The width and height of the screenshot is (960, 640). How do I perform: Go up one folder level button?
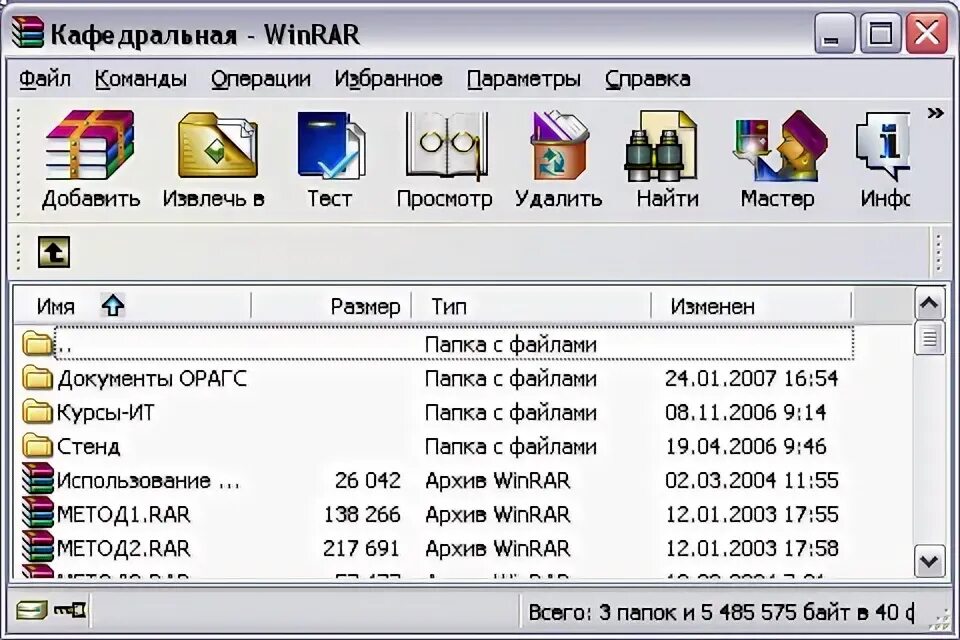54,252
